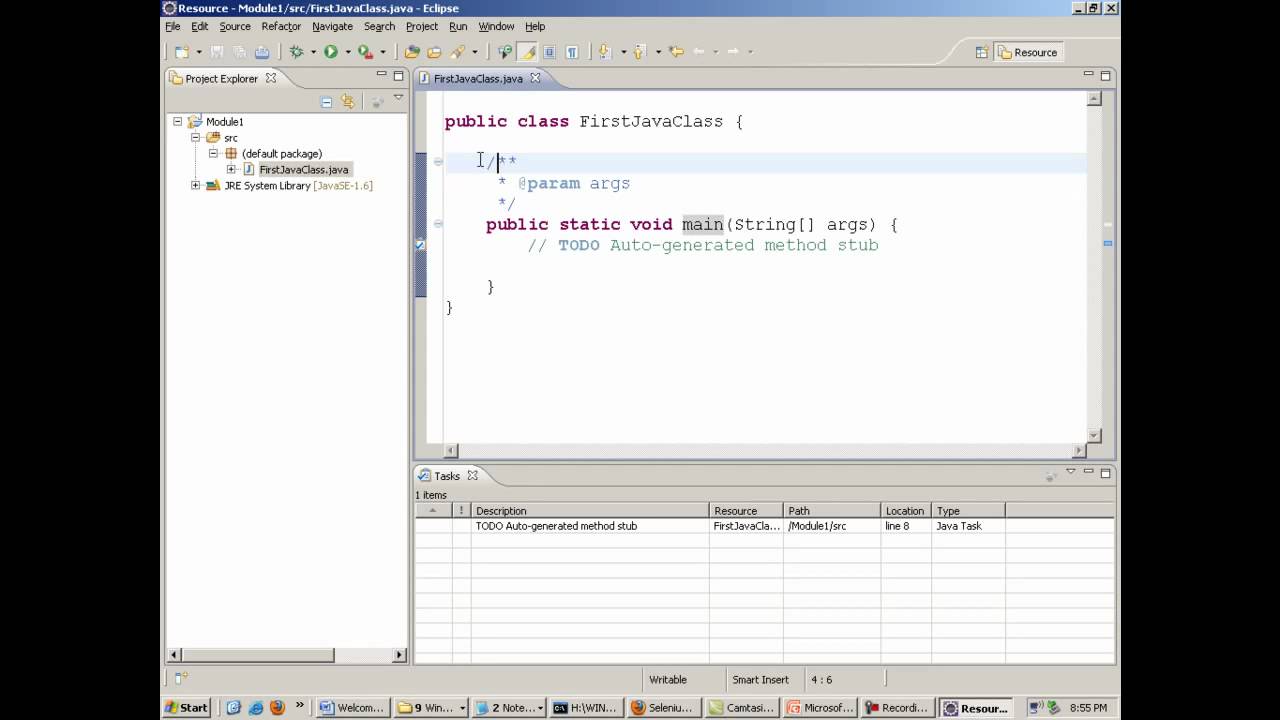1280x720 pixels.
Task: Open the Source menu
Action: point(235,26)
